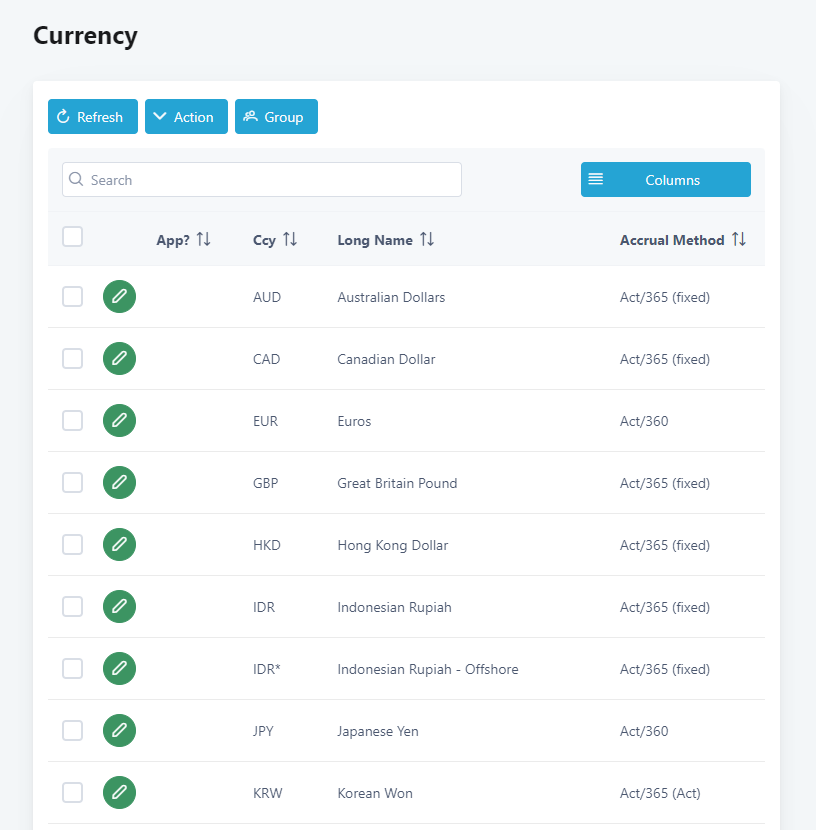Click the pencil icon for GBP
This screenshot has width=816, height=830.
coord(119,483)
